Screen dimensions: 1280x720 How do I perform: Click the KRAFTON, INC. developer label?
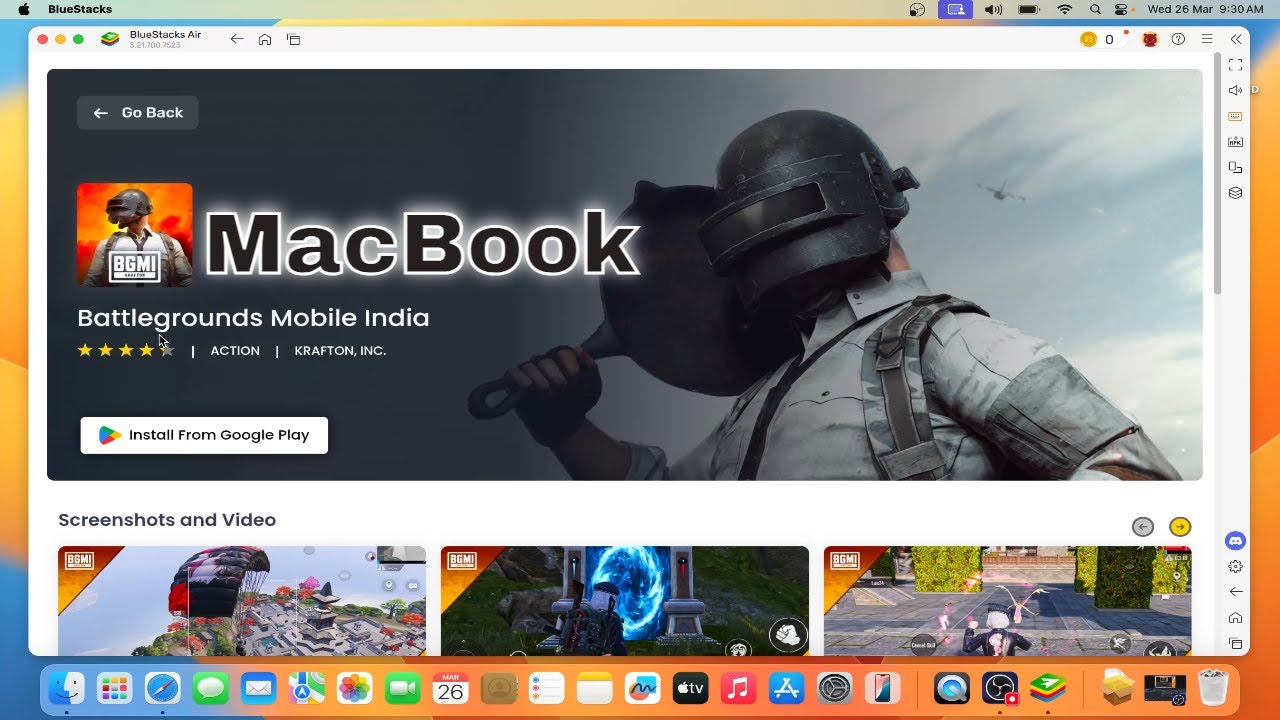coord(340,351)
